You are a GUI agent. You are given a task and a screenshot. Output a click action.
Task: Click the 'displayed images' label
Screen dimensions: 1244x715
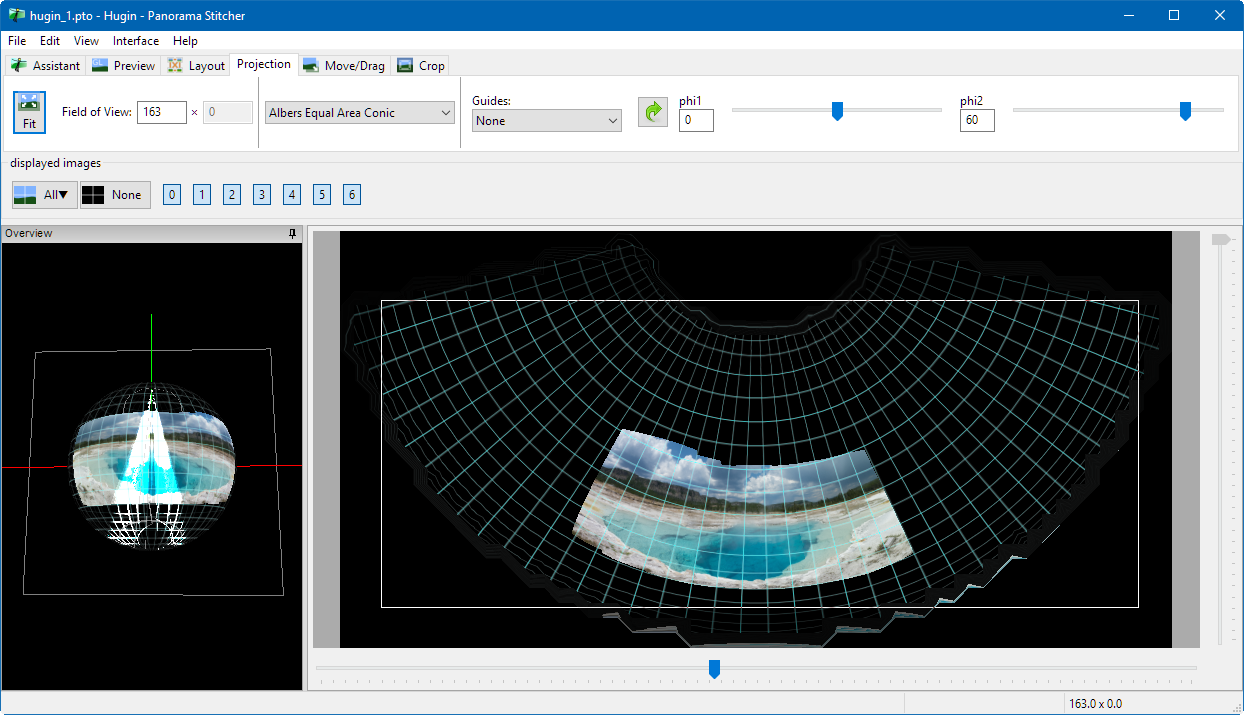point(55,163)
